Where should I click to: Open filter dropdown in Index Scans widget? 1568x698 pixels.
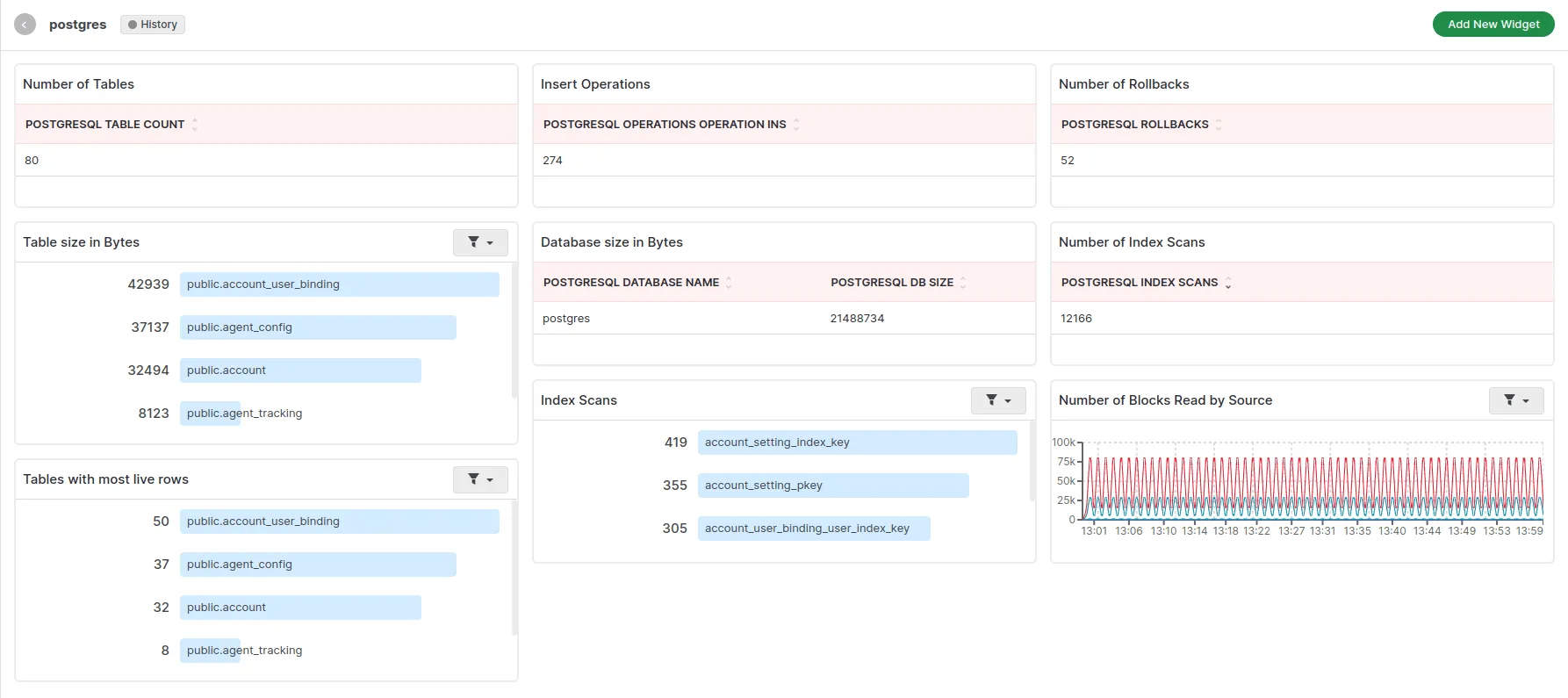coord(998,400)
